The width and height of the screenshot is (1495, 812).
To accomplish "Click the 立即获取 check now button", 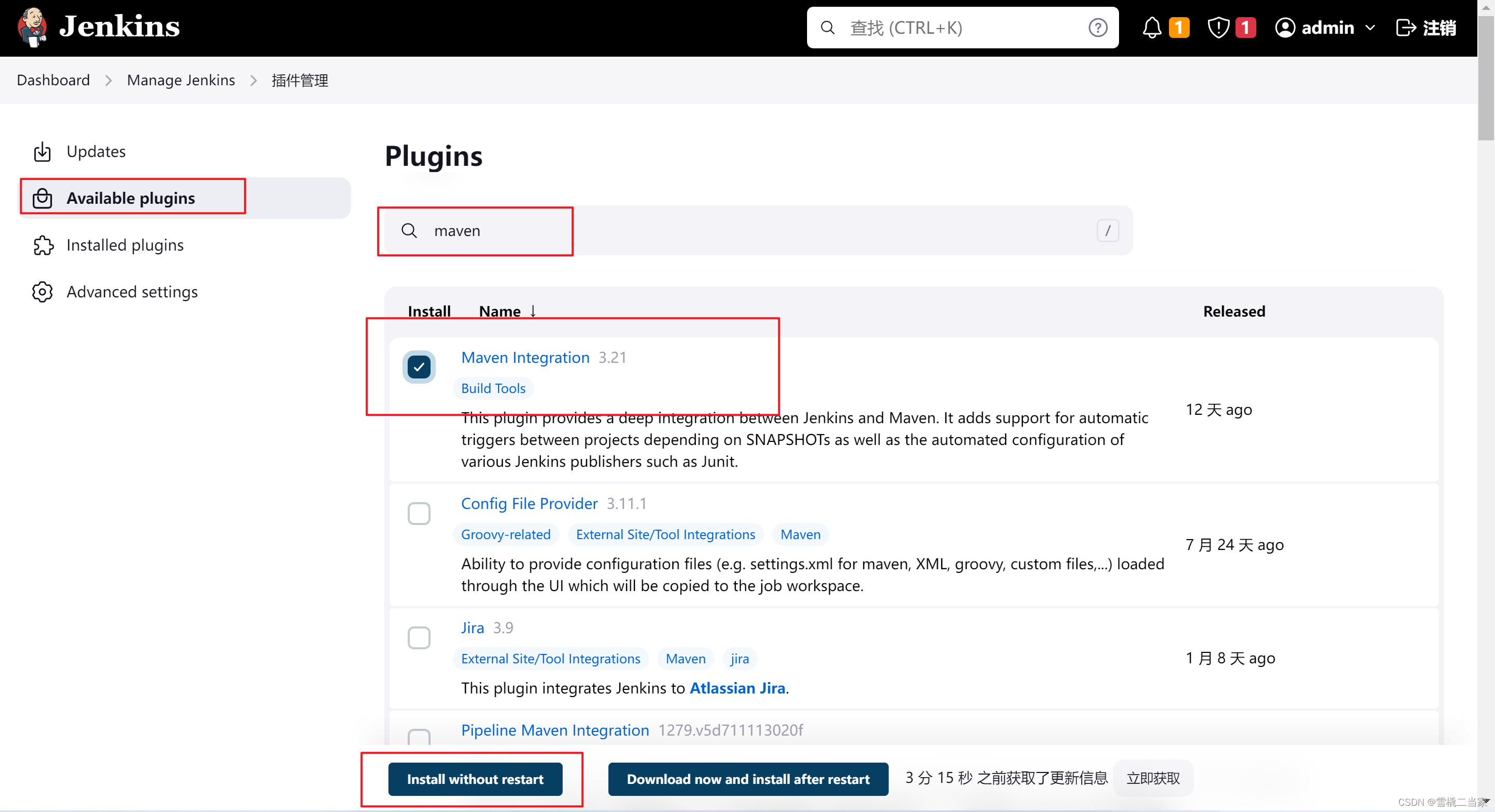I will click(1153, 778).
